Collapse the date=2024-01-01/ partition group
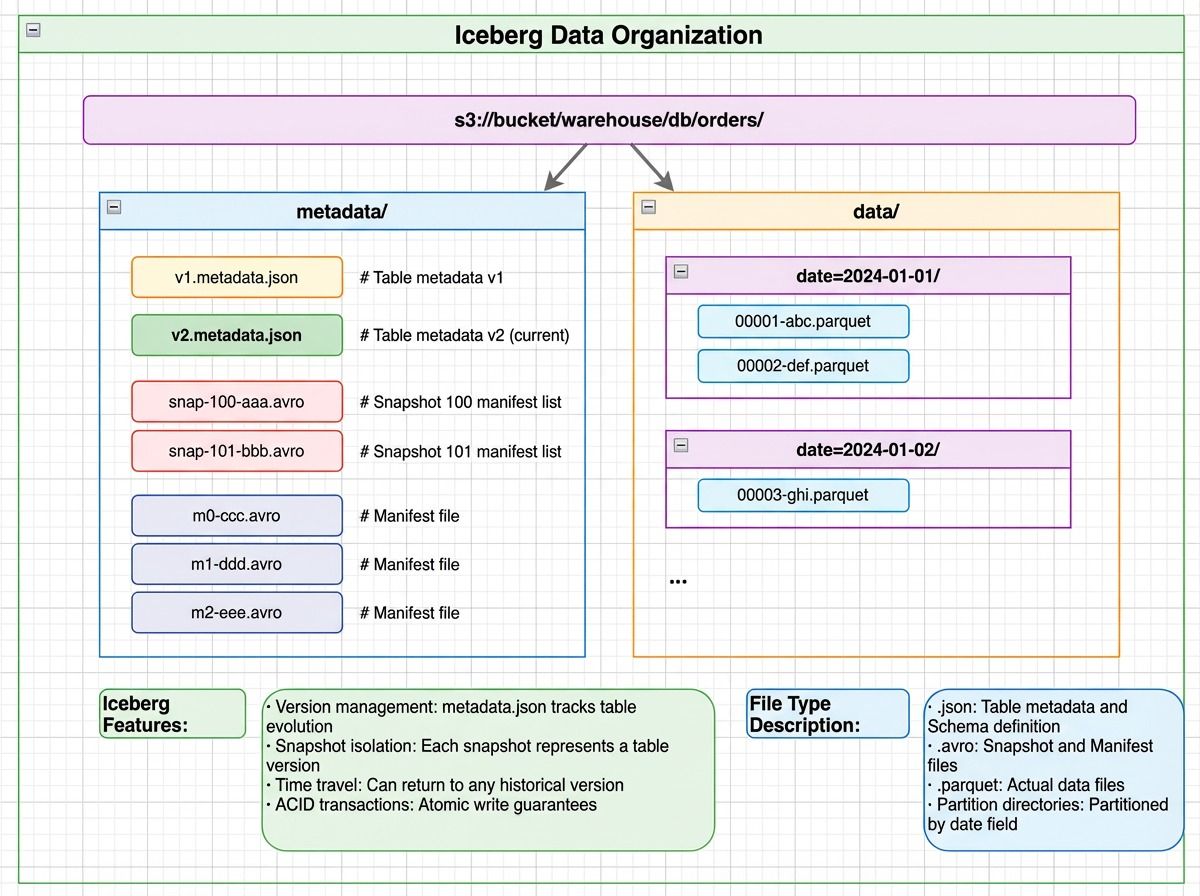This screenshot has height=896, width=1200. pyautogui.click(x=682, y=271)
